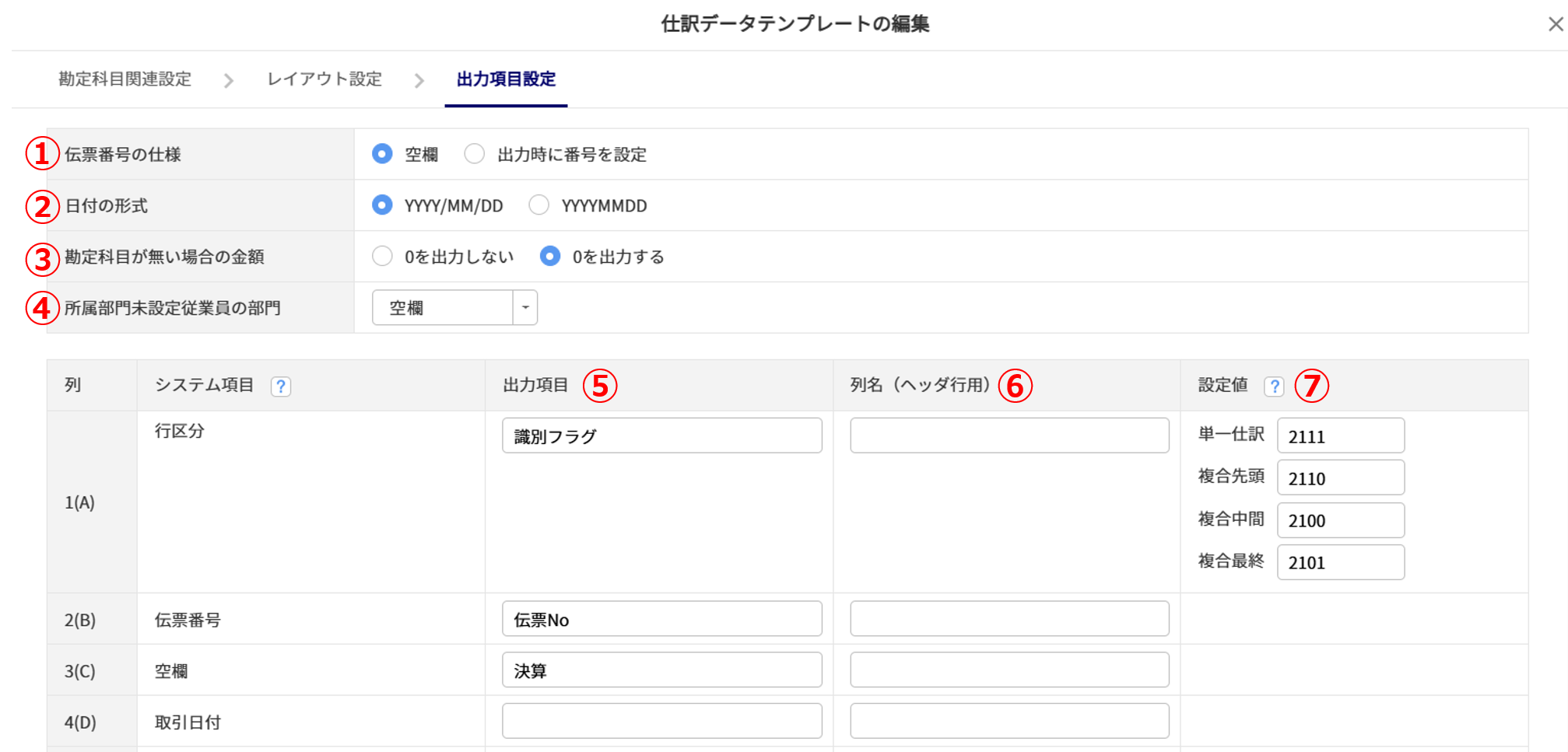The image size is (1568, 752).
Task: Click help icon beside 設定値 header
Action: [x=1274, y=386]
